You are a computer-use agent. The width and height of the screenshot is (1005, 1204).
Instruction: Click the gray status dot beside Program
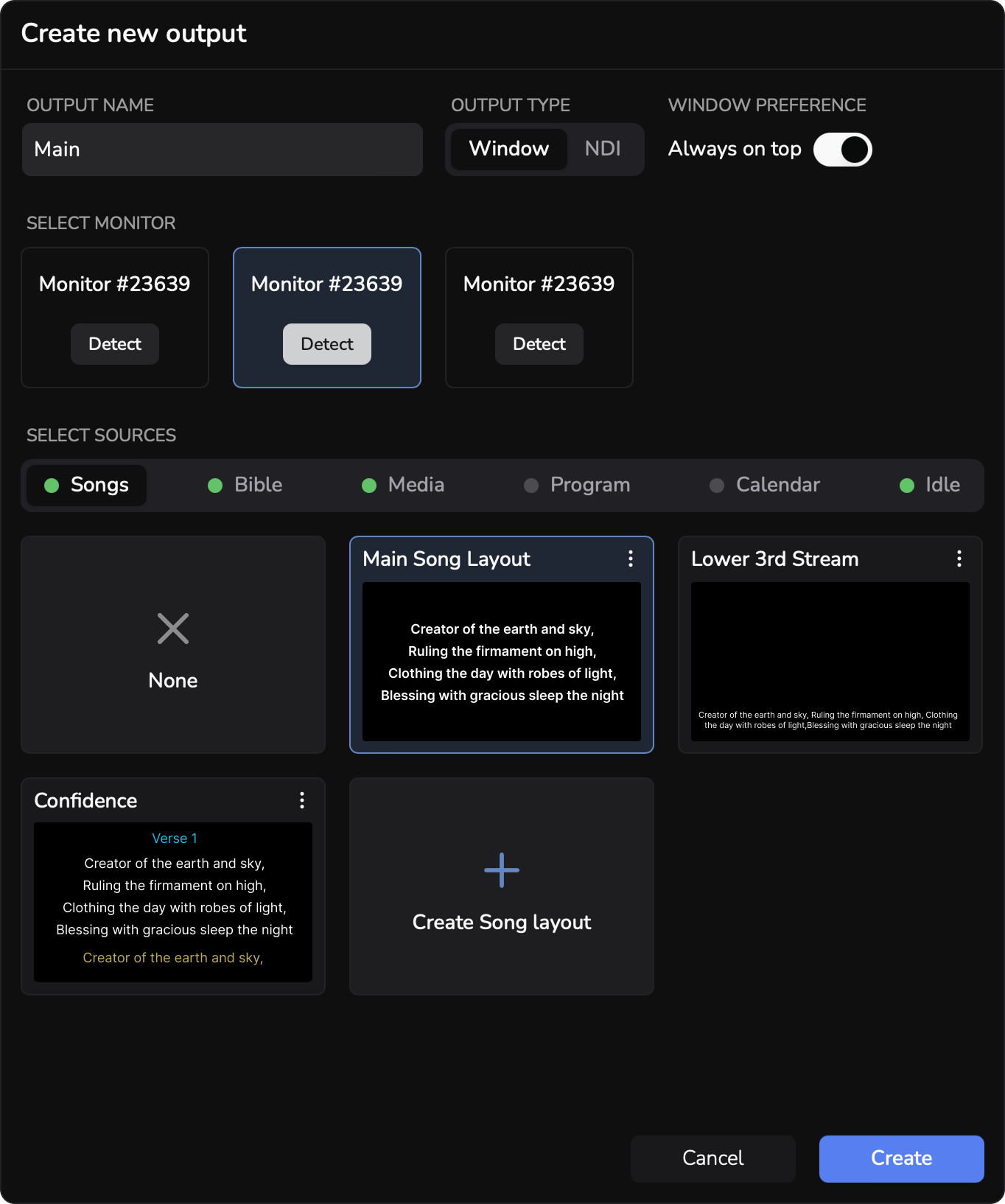coord(531,486)
